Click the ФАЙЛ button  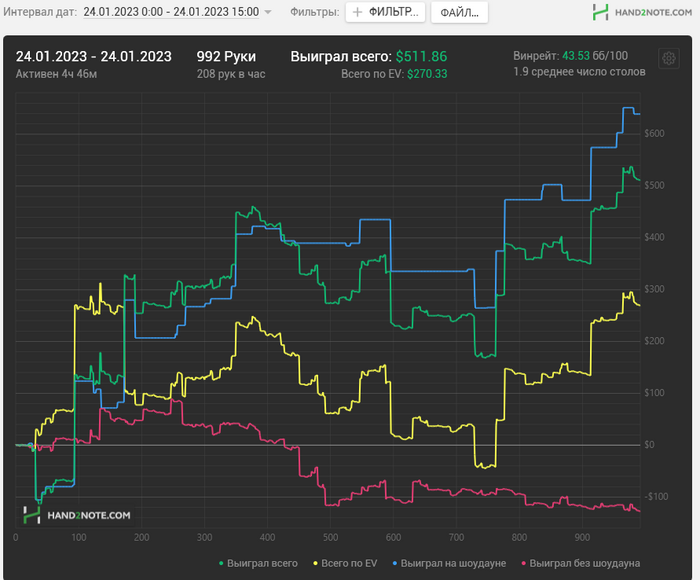click(x=459, y=13)
